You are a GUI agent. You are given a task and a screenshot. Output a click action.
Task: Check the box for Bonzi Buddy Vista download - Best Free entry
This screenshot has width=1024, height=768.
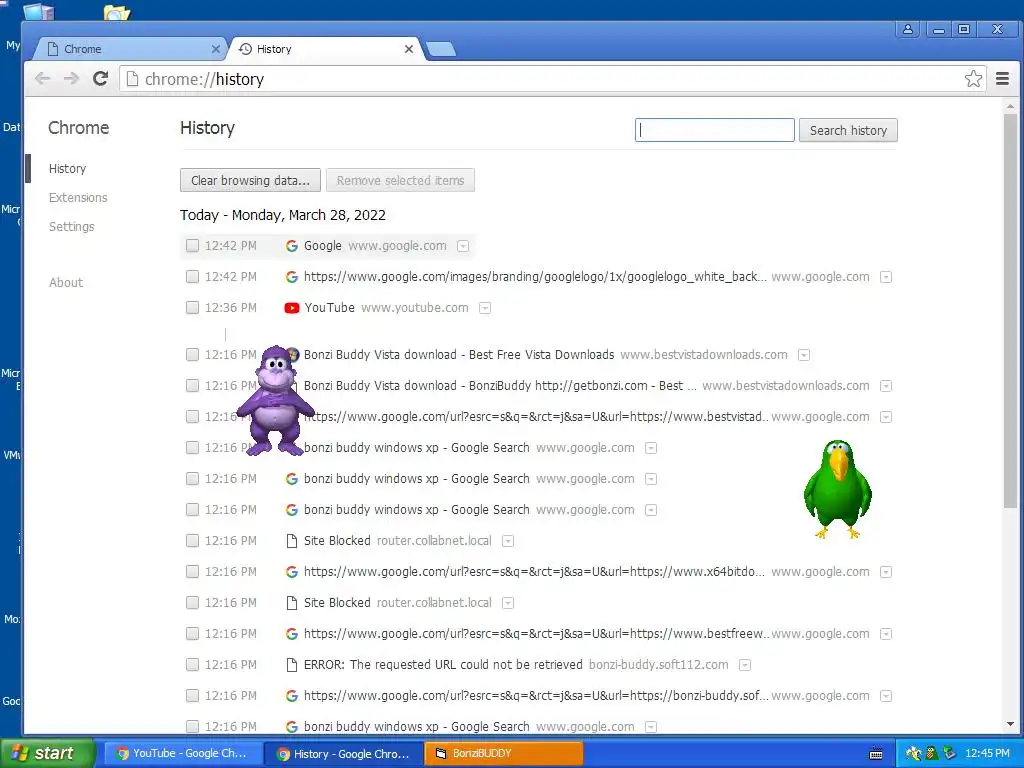point(192,355)
